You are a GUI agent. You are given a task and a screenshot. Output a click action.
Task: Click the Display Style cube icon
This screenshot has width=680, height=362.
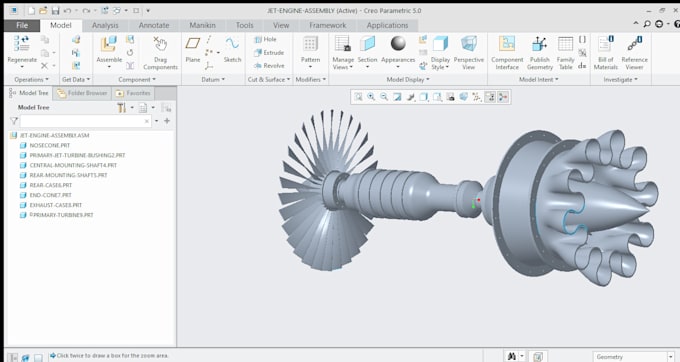pos(440,43)
